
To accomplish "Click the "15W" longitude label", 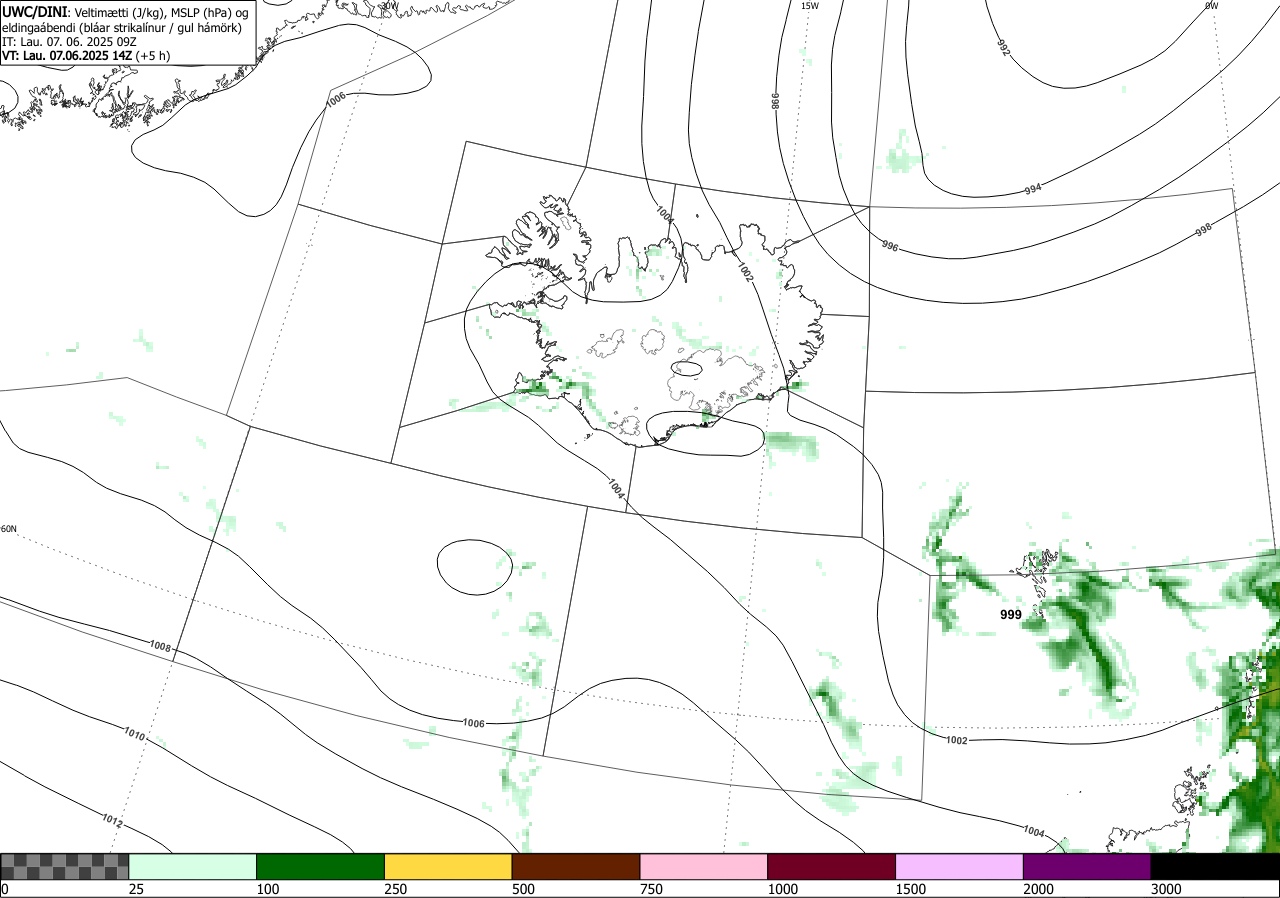I will coord(810,6).
